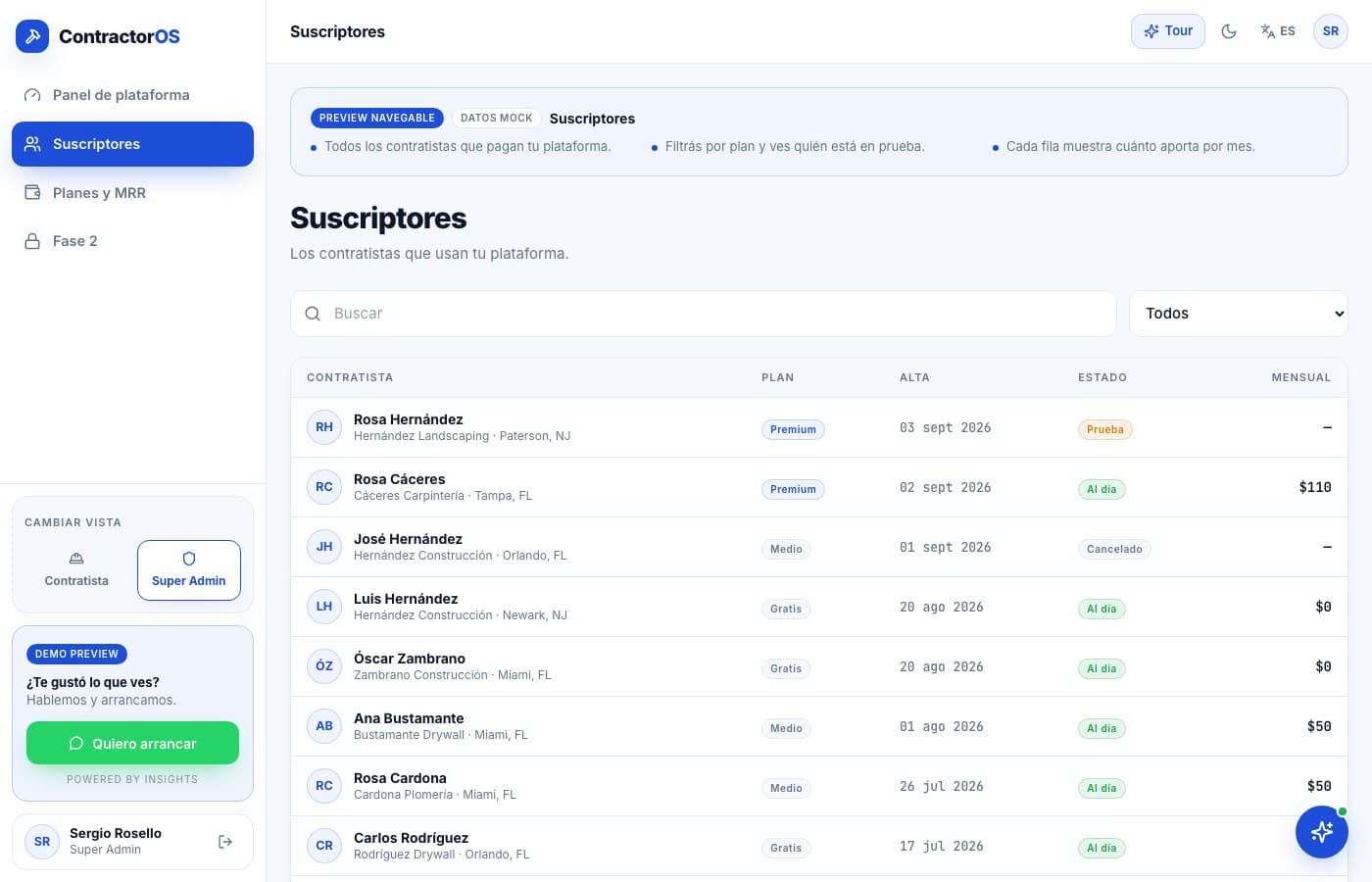This screenshot has height=882, width=1372.
Task: Click AB avatar for Ana Bustamante
Action: click(324, 726)
